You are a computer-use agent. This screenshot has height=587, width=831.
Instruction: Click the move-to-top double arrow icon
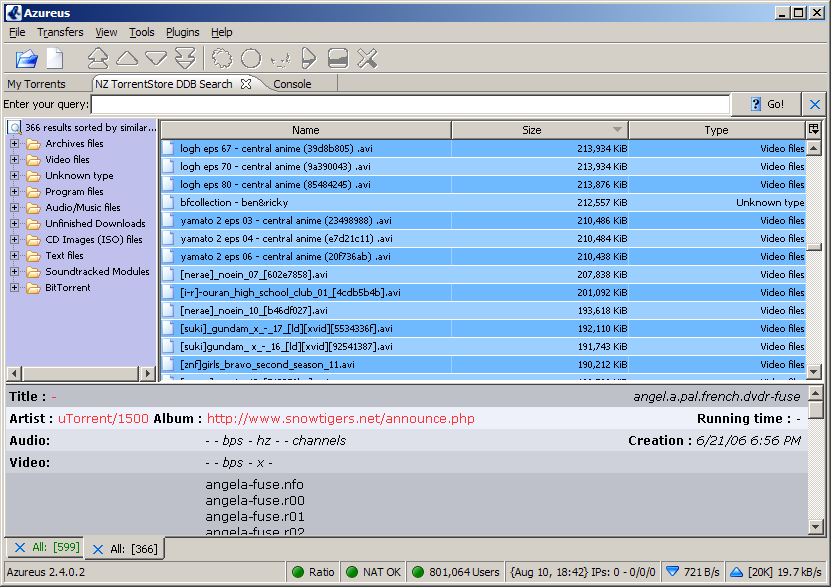[x=98, y=59]
